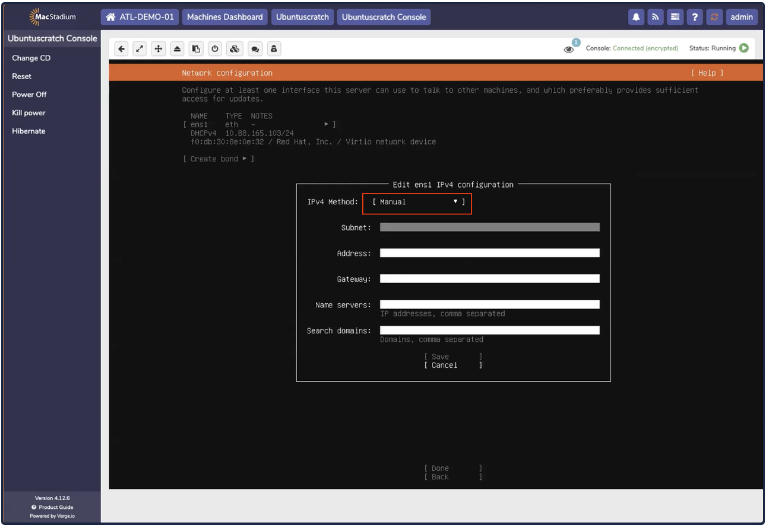Open help with the question mark icon
The width and height of the screenshot is (769, 528).
click(695, 17)
